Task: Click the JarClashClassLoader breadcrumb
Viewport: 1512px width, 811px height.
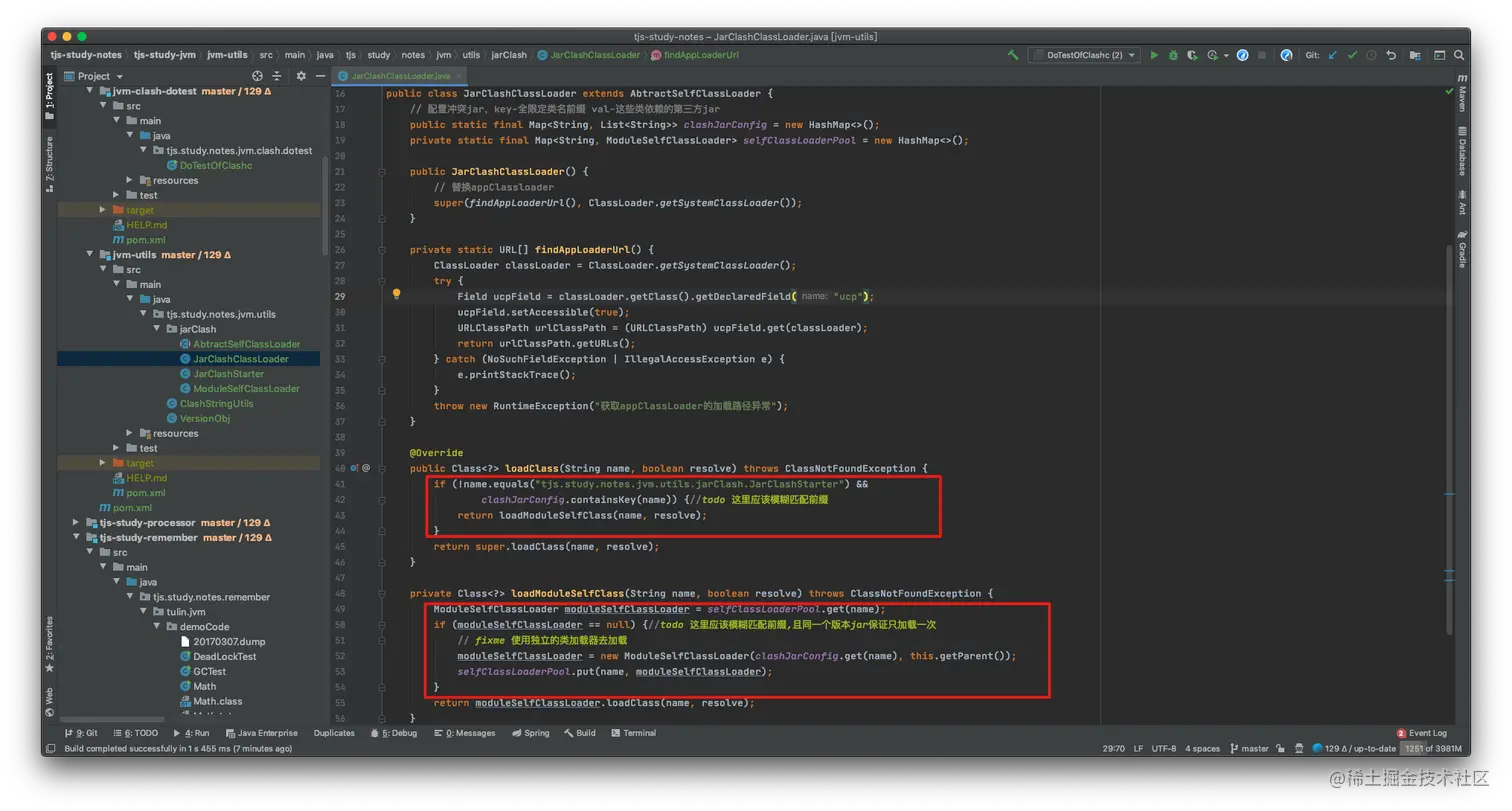Action: tap(589, 55)
